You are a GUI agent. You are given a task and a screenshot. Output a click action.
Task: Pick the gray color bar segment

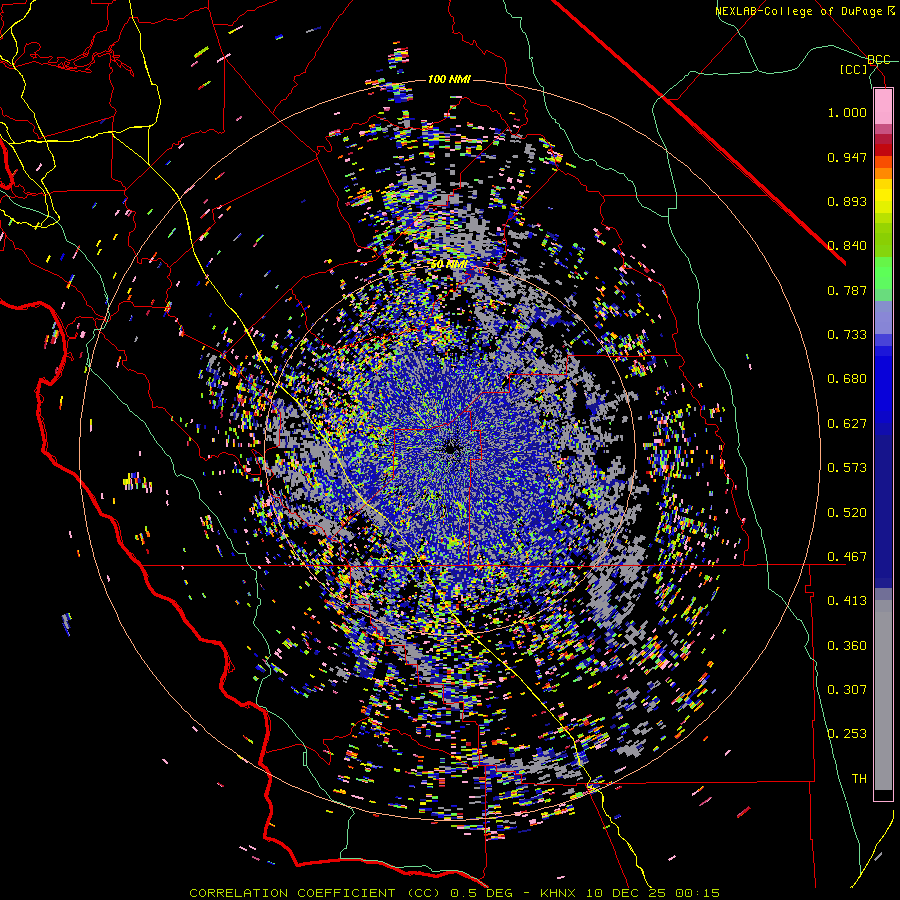pyautogui.click(x=883, y=695)
